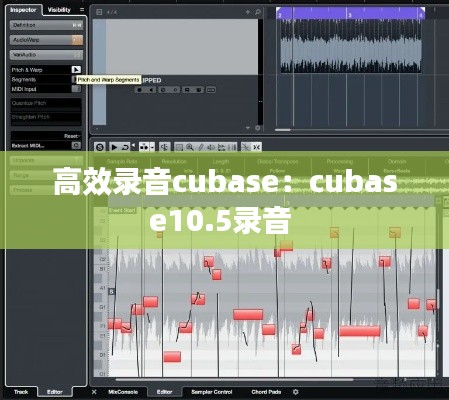Screen dimensions: 449x400
Task: Select the Draw pencil tool
Action: point(200,147)
